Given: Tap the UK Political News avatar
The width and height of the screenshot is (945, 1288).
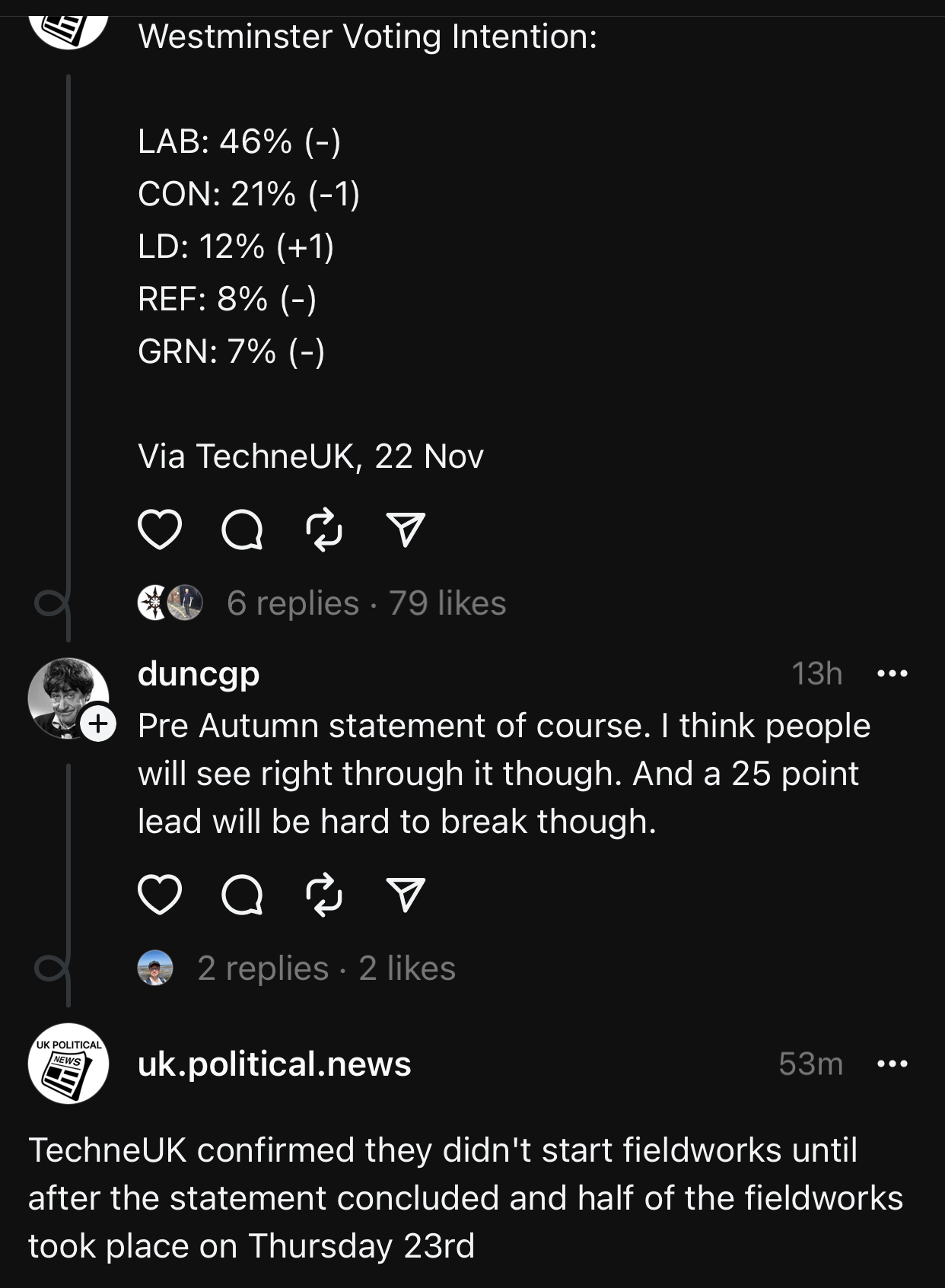Looking at the screenshot, I should click(x=68, y=1064).
